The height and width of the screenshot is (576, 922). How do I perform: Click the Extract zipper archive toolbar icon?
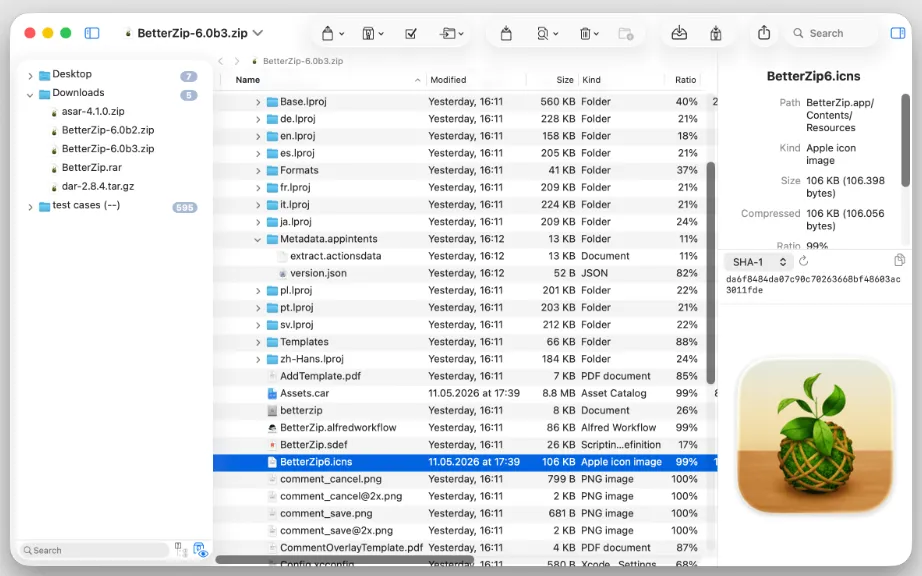pos(368,34)
